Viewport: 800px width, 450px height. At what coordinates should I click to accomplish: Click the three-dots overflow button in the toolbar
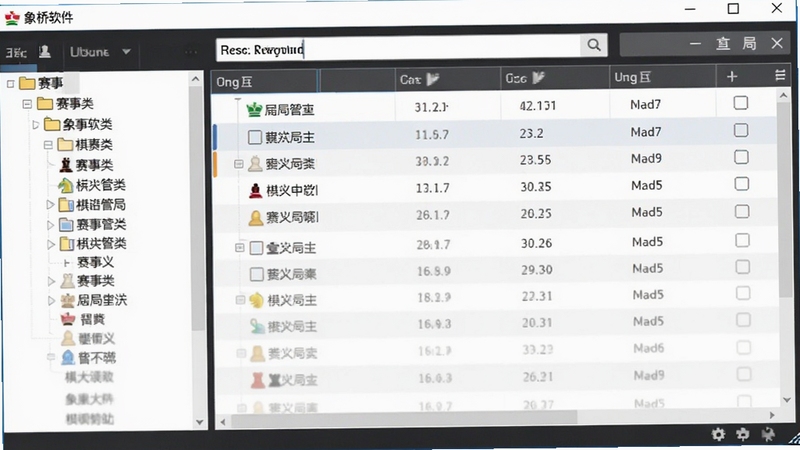pyautogui.click(x=191, y=52)
